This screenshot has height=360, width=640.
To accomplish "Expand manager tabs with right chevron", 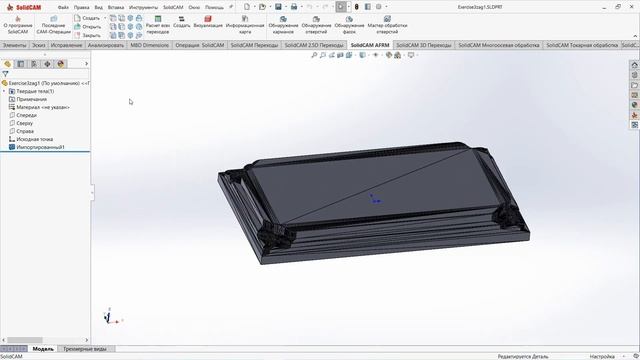I will pos(86,64).
